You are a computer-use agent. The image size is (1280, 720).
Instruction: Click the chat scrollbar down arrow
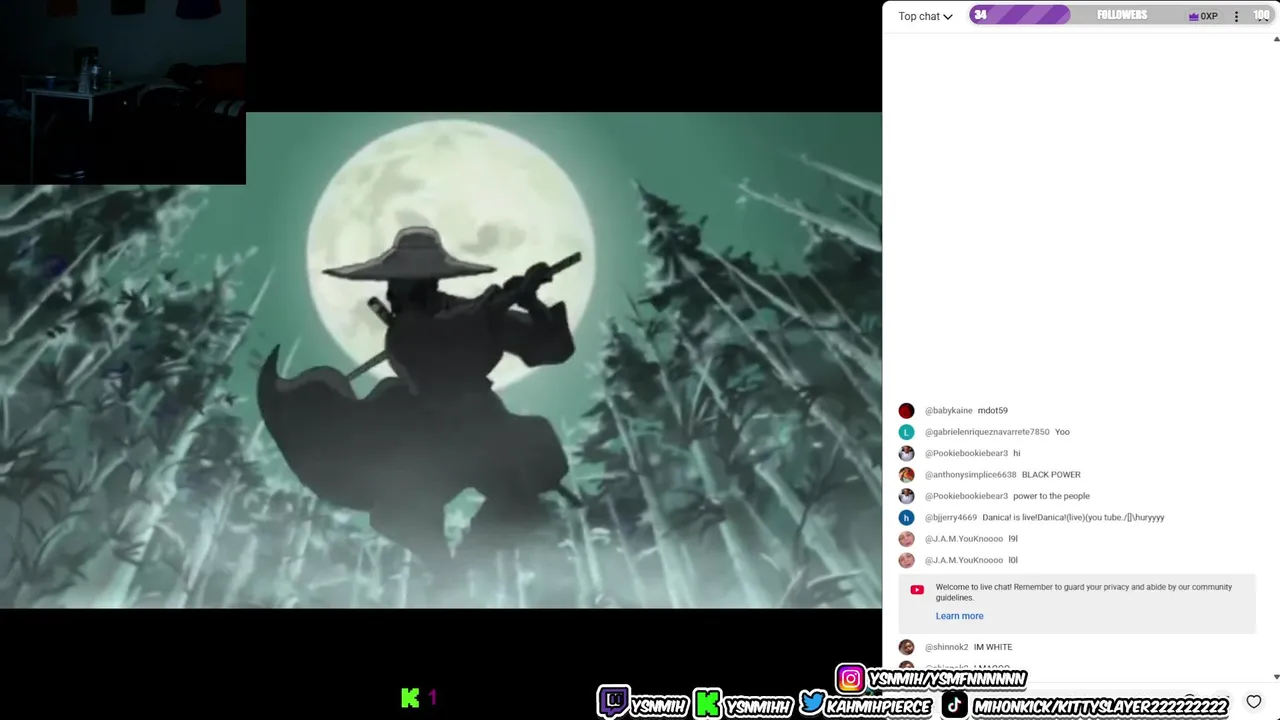(1276, 677)
